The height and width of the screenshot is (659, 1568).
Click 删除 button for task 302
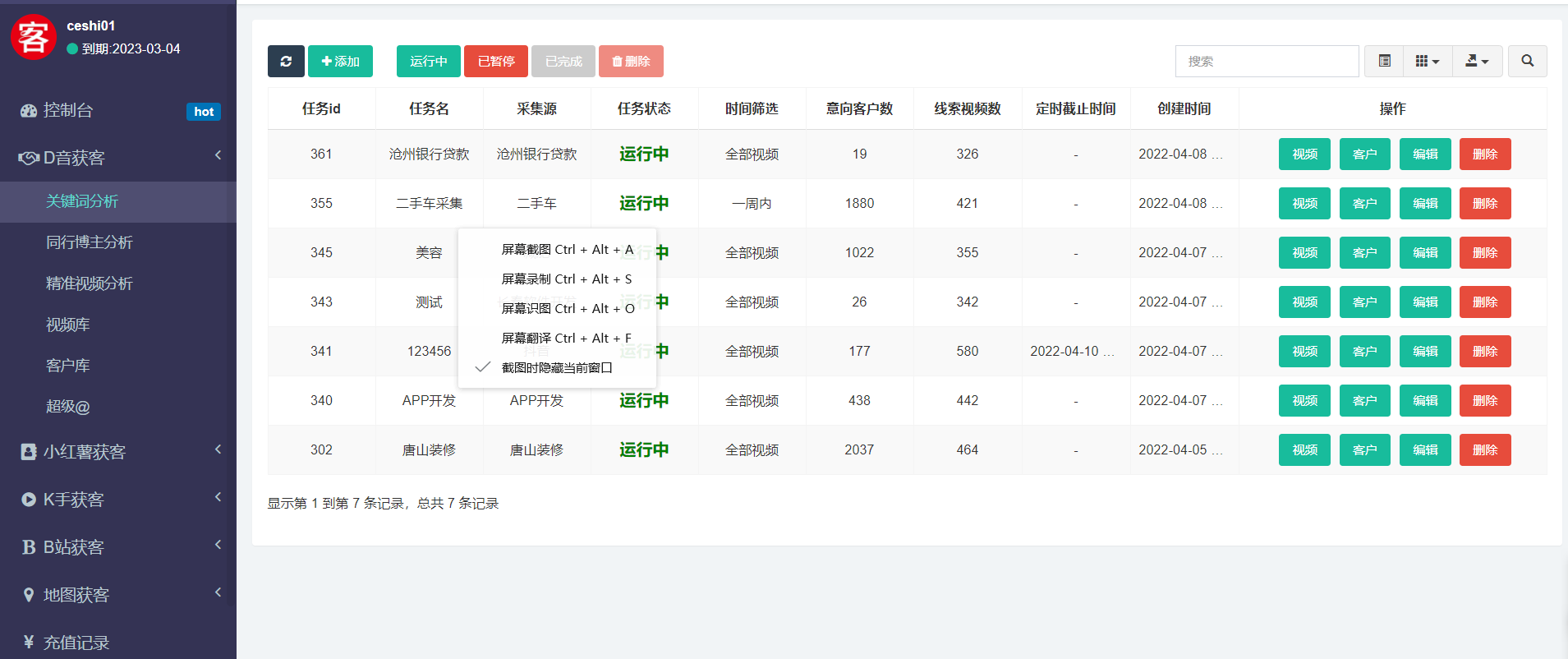coord(1485,450)
